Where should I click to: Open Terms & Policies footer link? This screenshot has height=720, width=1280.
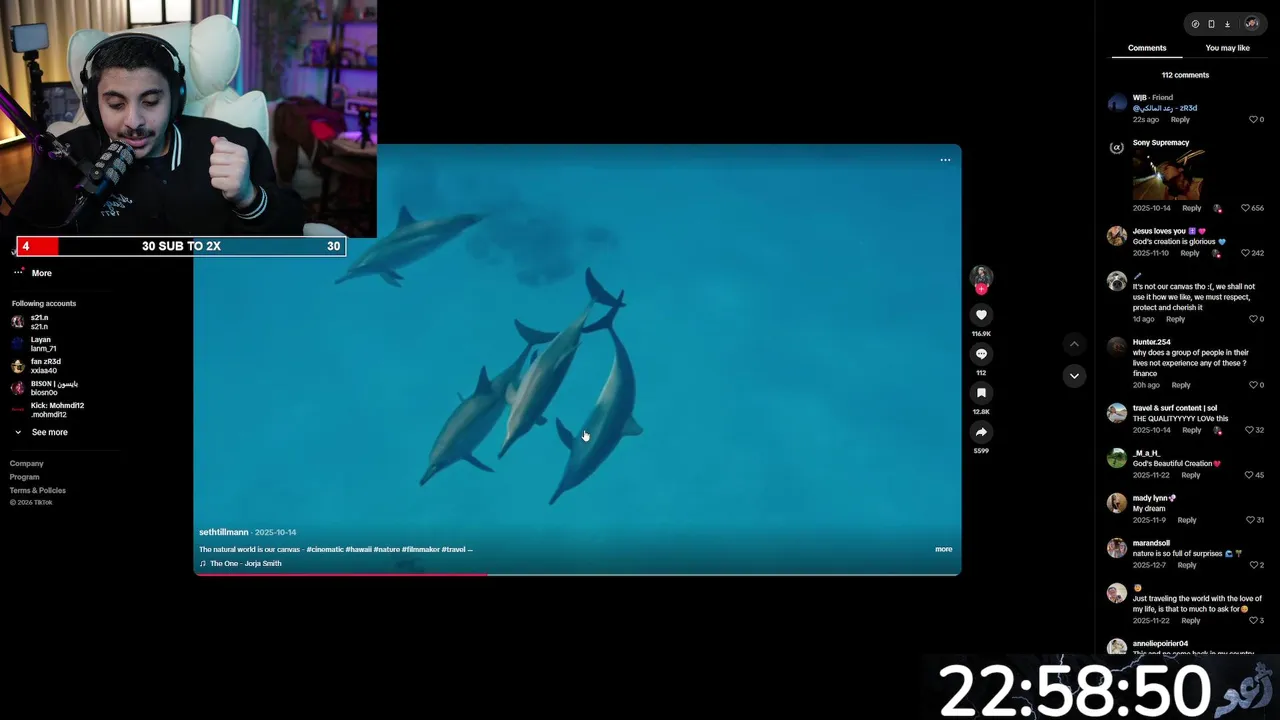[x=38, y=490]
